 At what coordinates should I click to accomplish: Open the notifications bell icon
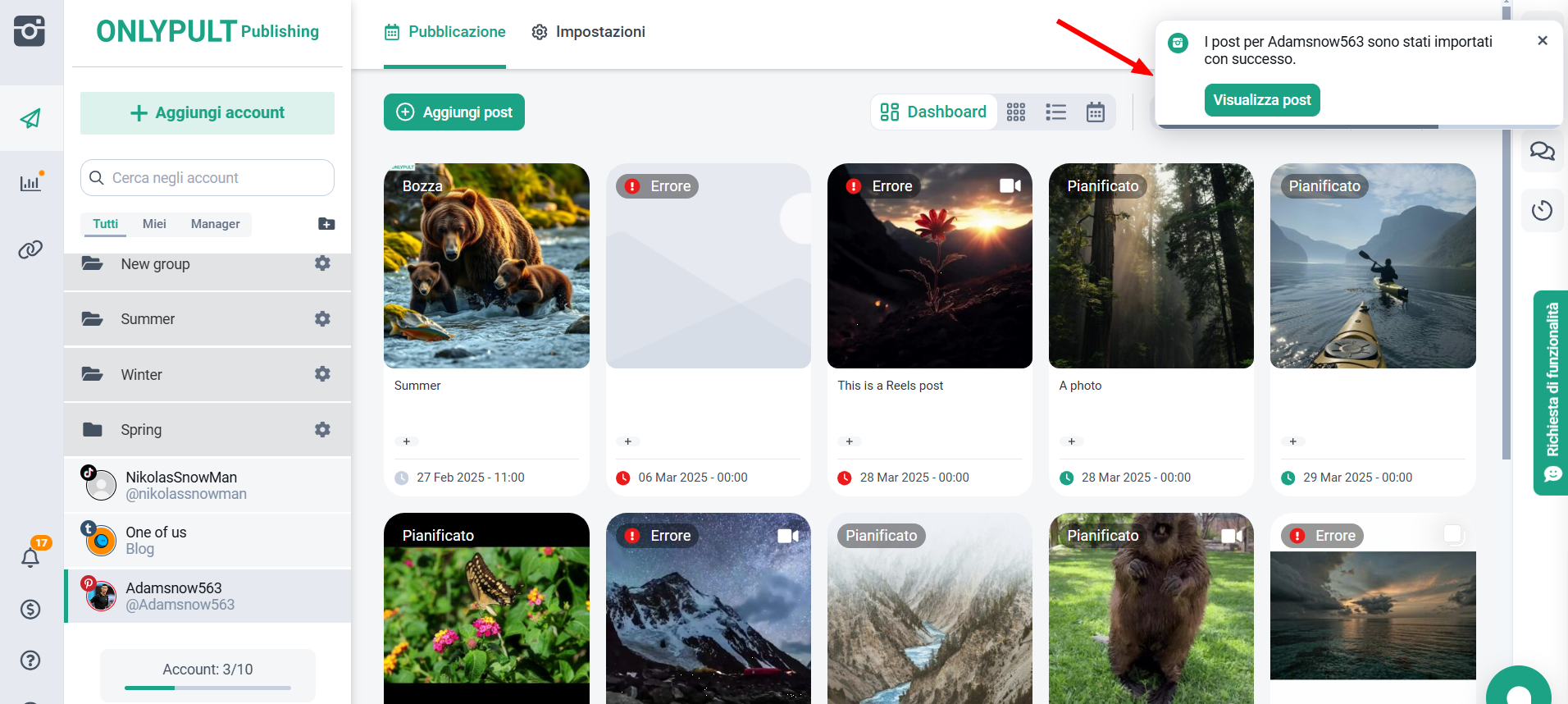[x=30, y=558]
